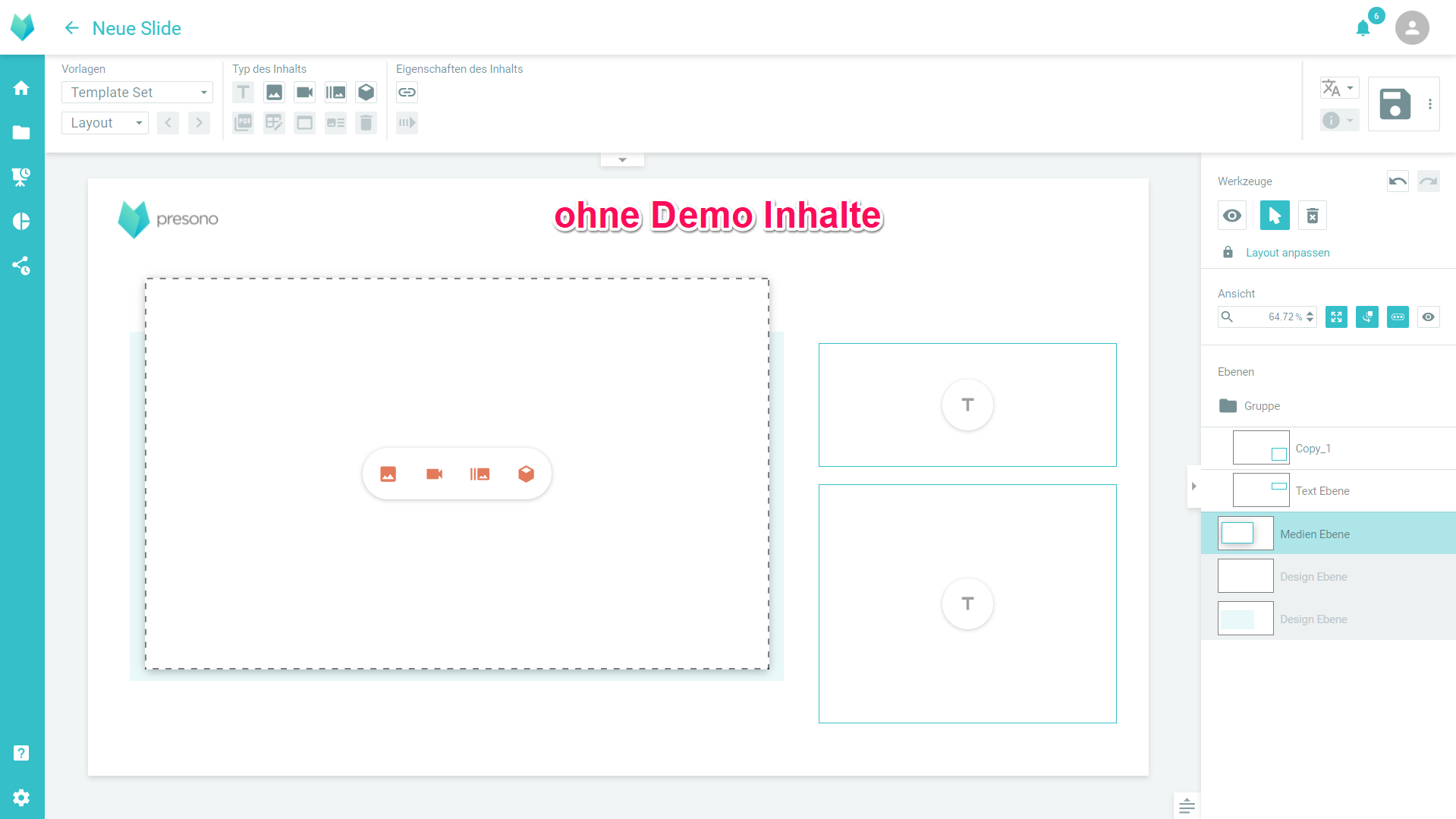The height and width of the screenshot is (819, 1456).
Task: Select the Text Ebene layer
Action: [1322, 491]
